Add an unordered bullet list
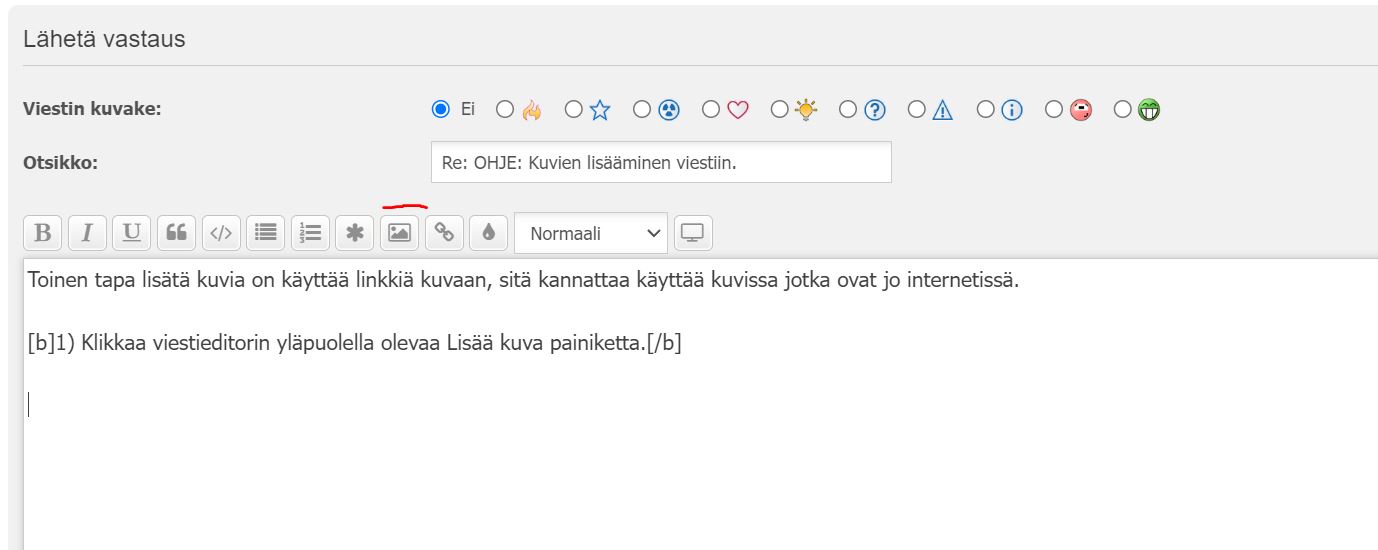The height and width of the screenshot is (550, 1378). coord(265,233)
